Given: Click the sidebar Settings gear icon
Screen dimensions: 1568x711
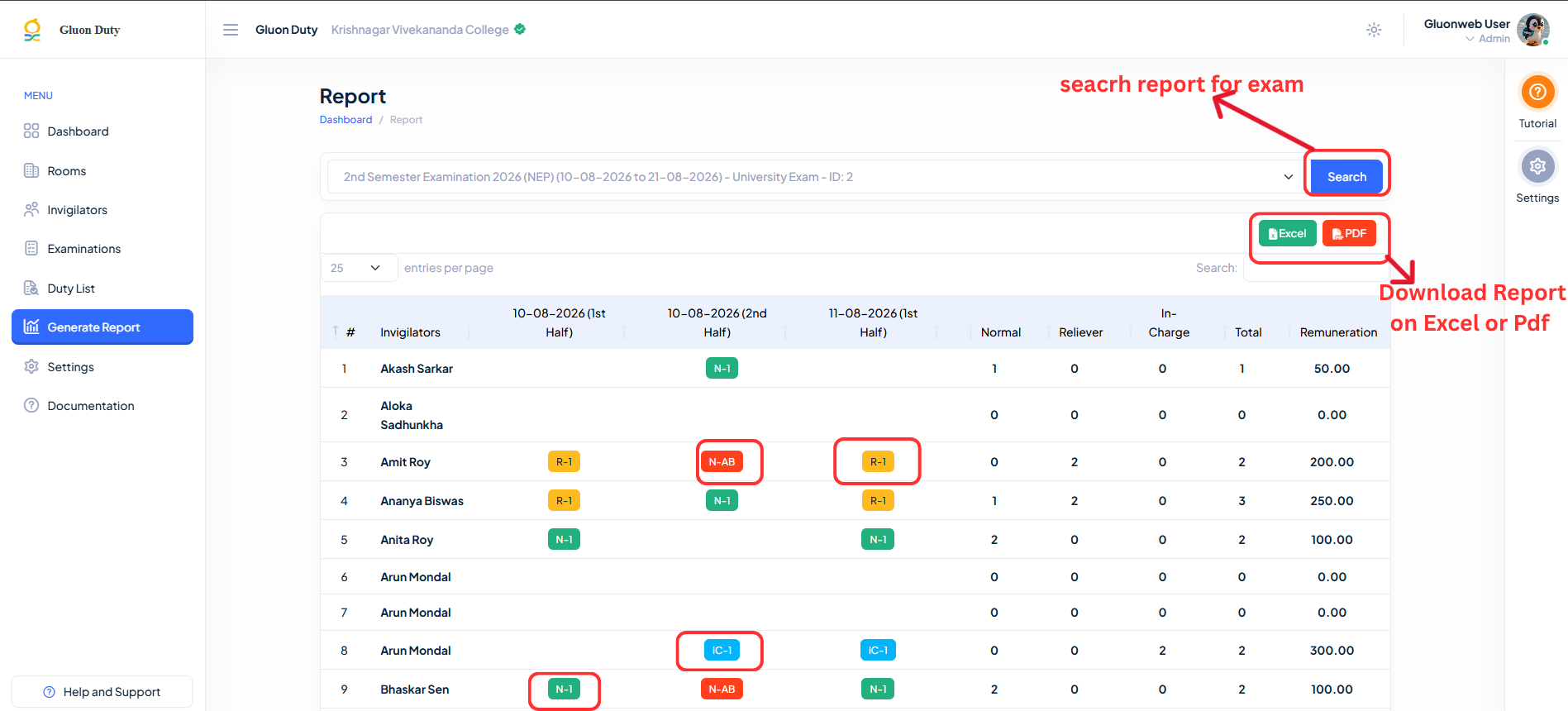Looking at the screenshot, I should tap(31, 366).
